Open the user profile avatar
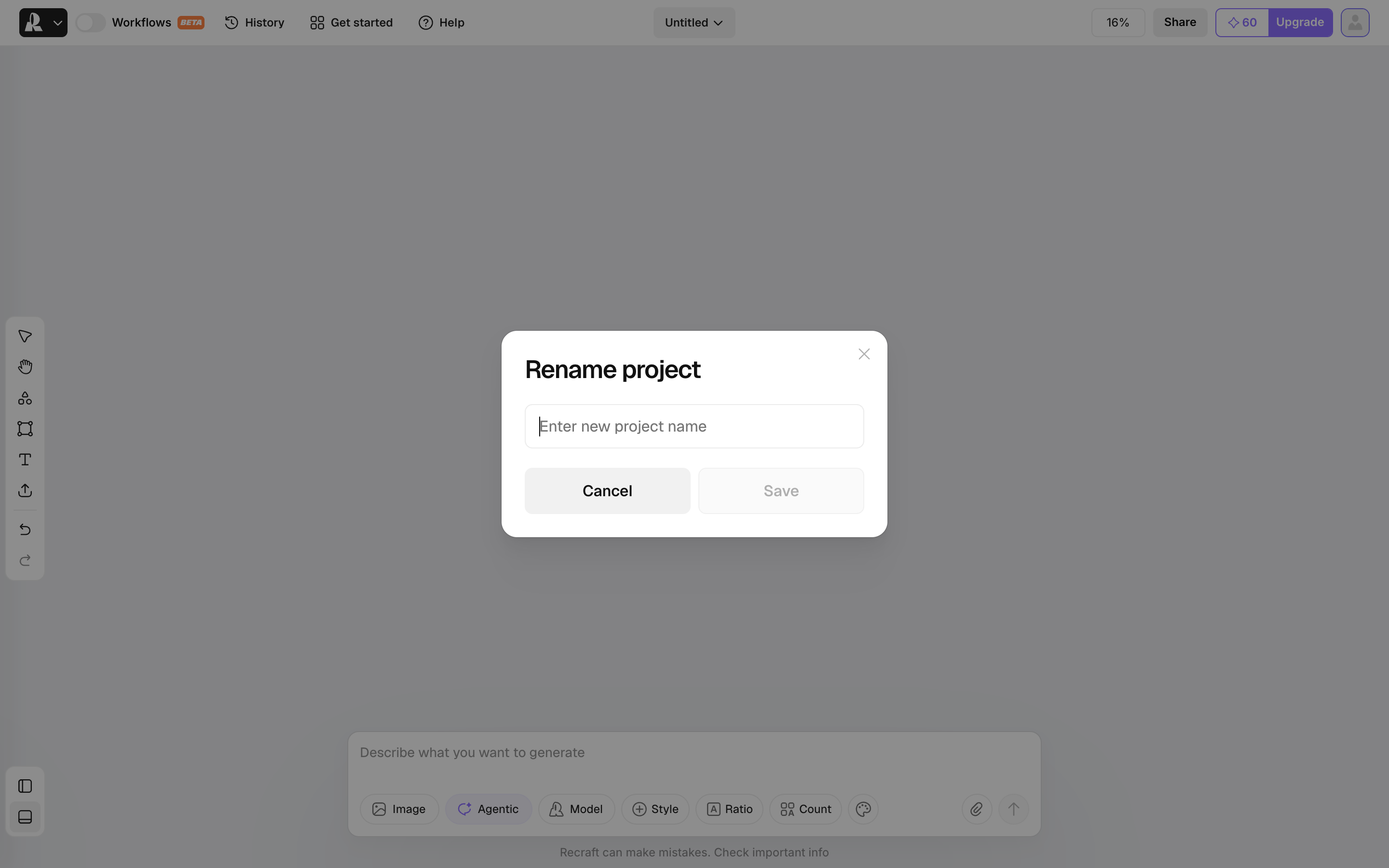Screen dimensions: 1389x868 (x=1355, y=22)
